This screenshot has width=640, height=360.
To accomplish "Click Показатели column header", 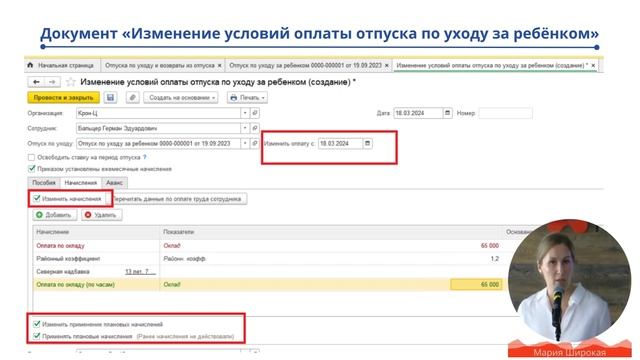I will point(331,232).
